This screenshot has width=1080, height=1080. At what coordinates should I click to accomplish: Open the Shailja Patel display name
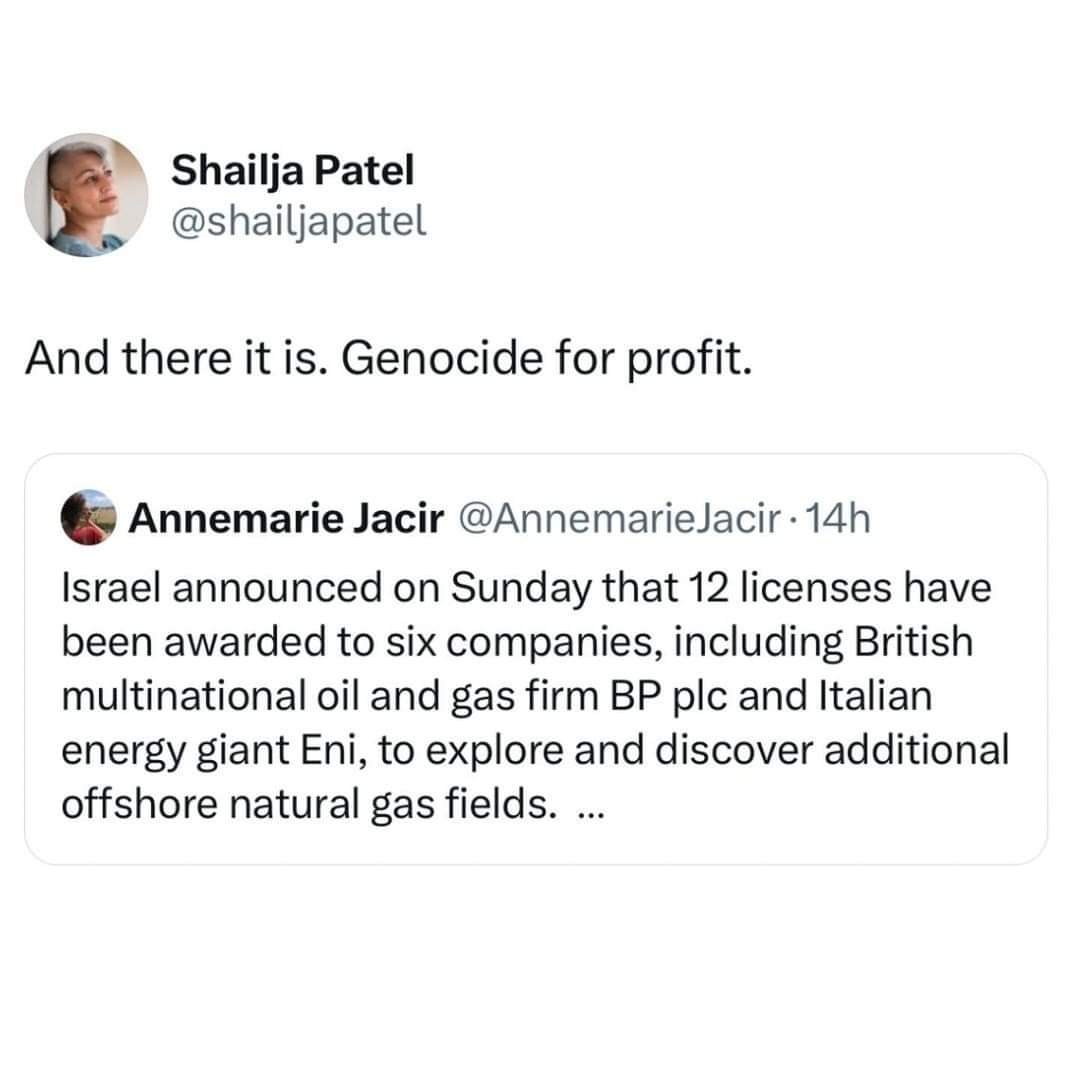point(292,170)
